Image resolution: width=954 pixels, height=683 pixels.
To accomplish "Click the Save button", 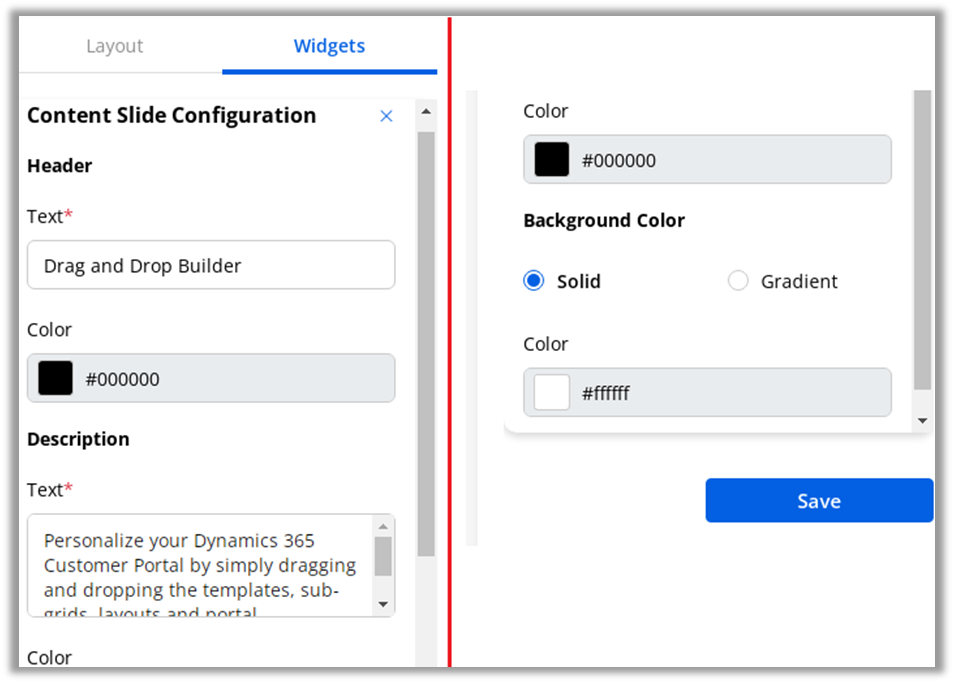I will click(x=818, y=501).
